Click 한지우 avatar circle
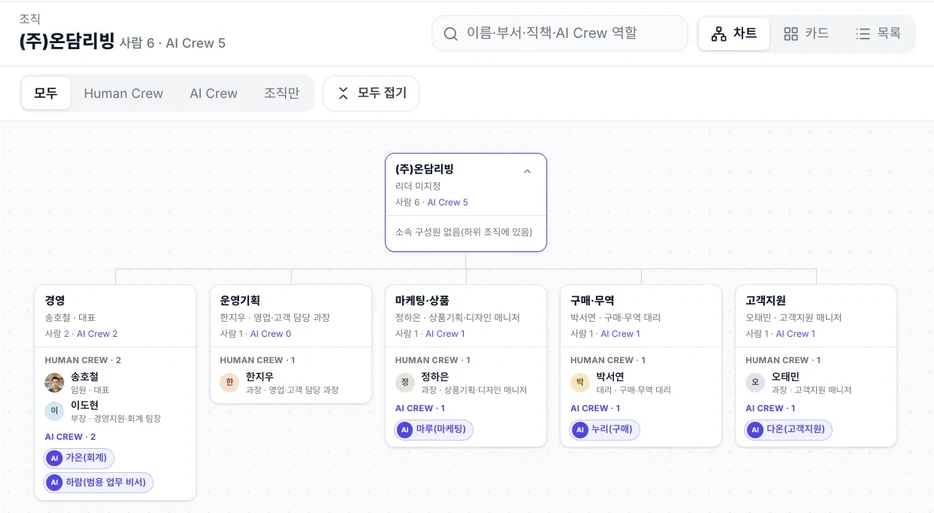The width and height of the screenshot is (934, 513). tap(229, 382)
